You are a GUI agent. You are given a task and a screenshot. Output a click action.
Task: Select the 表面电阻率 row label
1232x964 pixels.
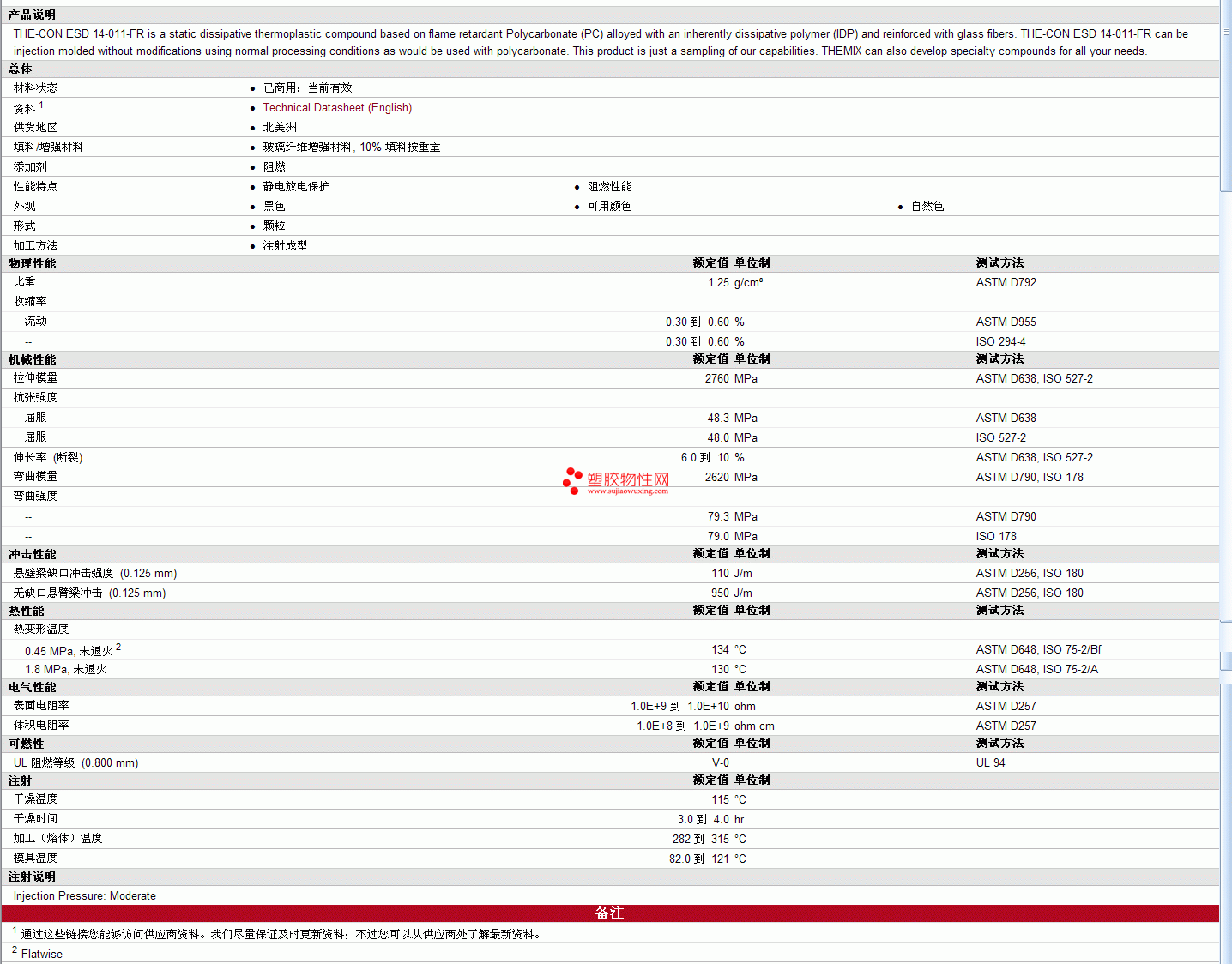click(x=41, y=705)
